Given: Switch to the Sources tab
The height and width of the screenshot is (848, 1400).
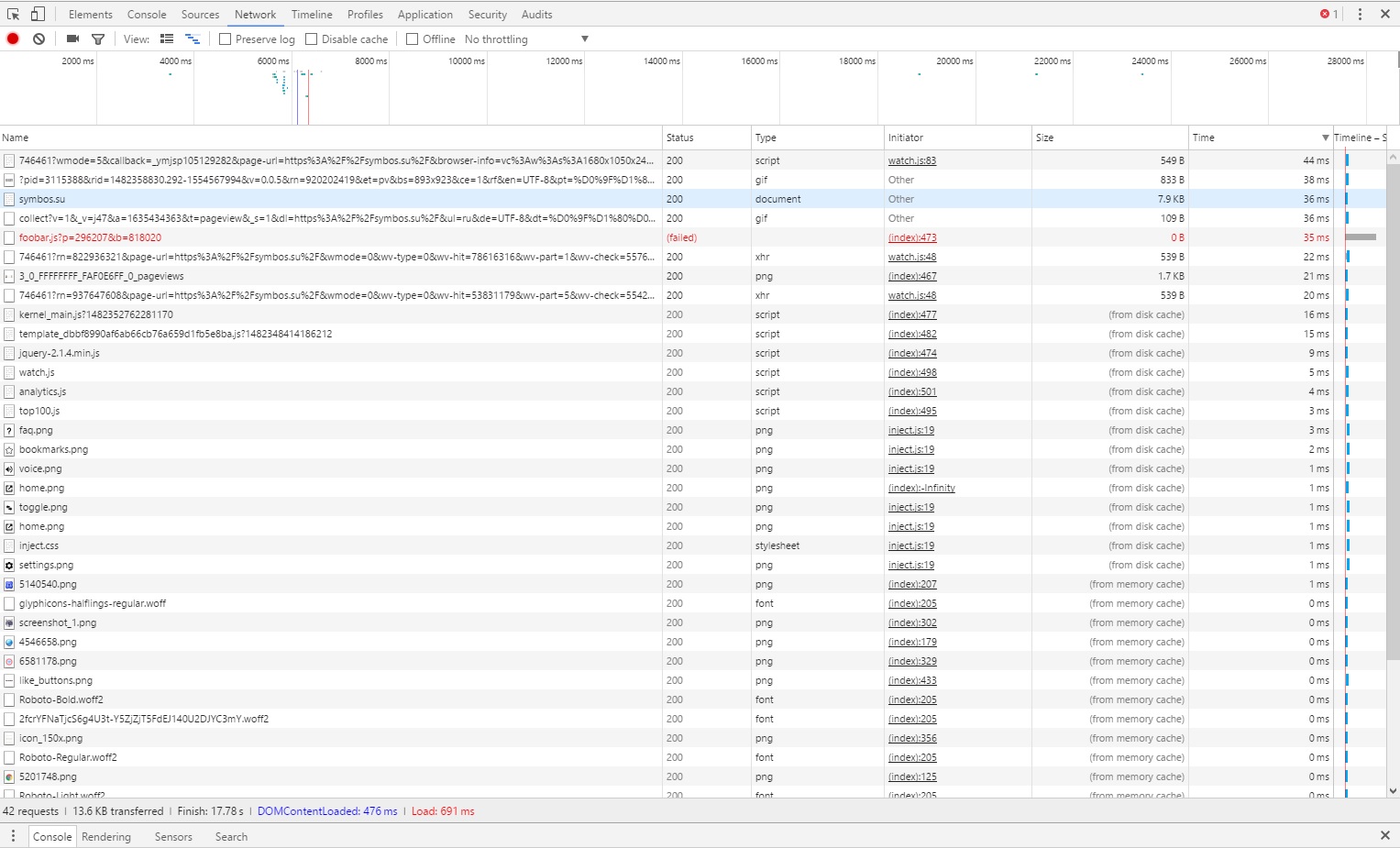Looking at the screenshot, I should pos(200,15).
